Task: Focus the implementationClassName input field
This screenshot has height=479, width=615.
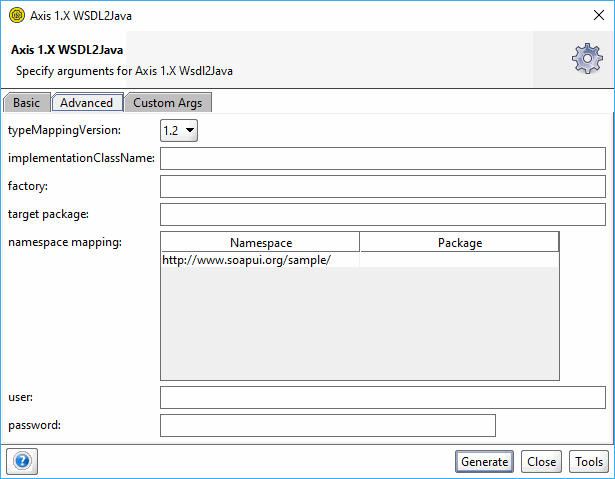Action: click(383, 158)
